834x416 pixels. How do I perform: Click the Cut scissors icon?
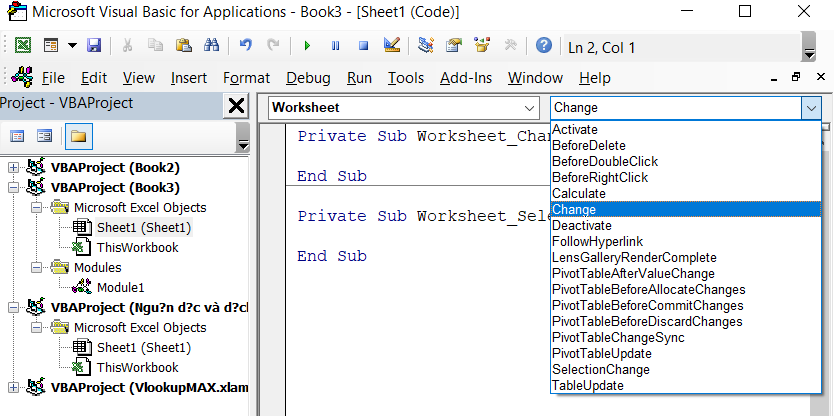pyautogui.click(x=127, y=46)
